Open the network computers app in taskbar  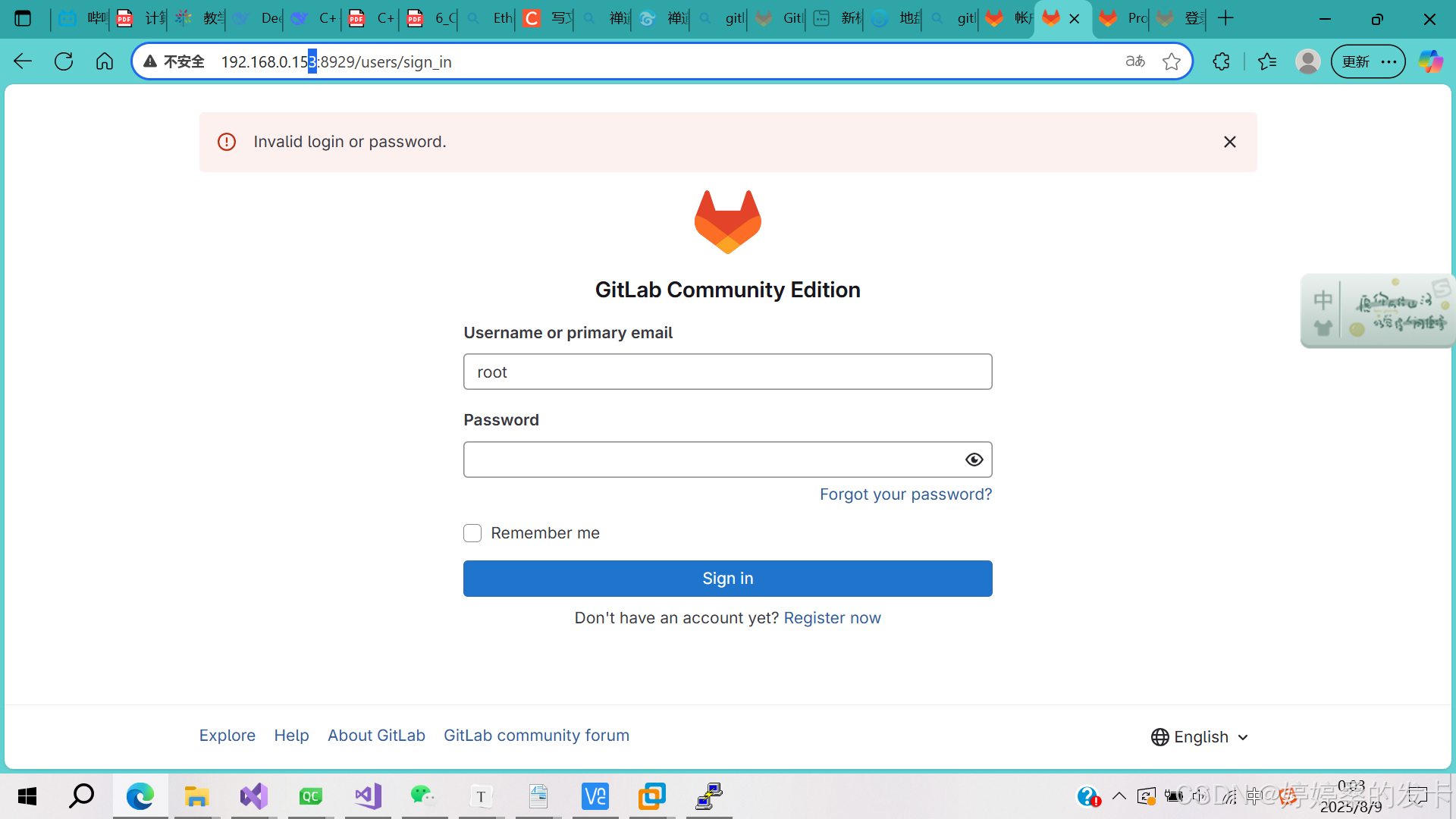pyautogui.click(x=709, y=796)
